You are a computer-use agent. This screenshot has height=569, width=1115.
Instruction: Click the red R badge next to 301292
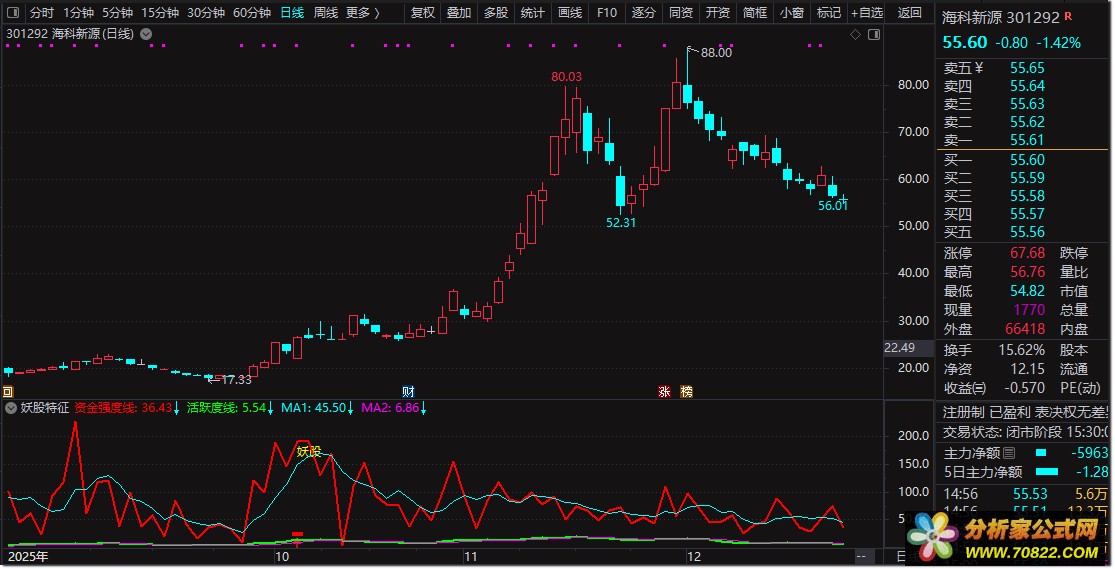tap(1068, 16)
